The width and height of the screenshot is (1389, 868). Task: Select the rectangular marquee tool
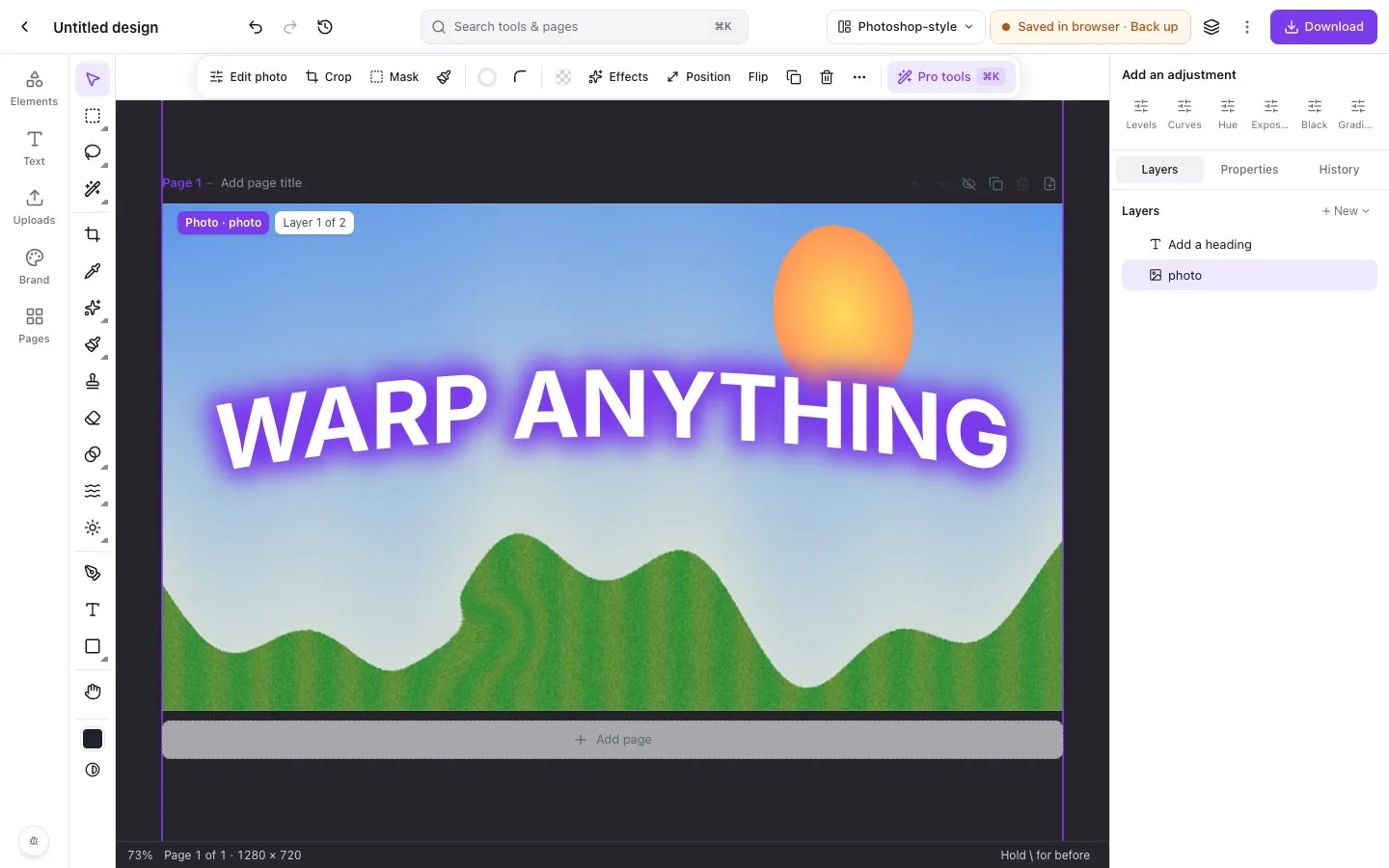93,116
